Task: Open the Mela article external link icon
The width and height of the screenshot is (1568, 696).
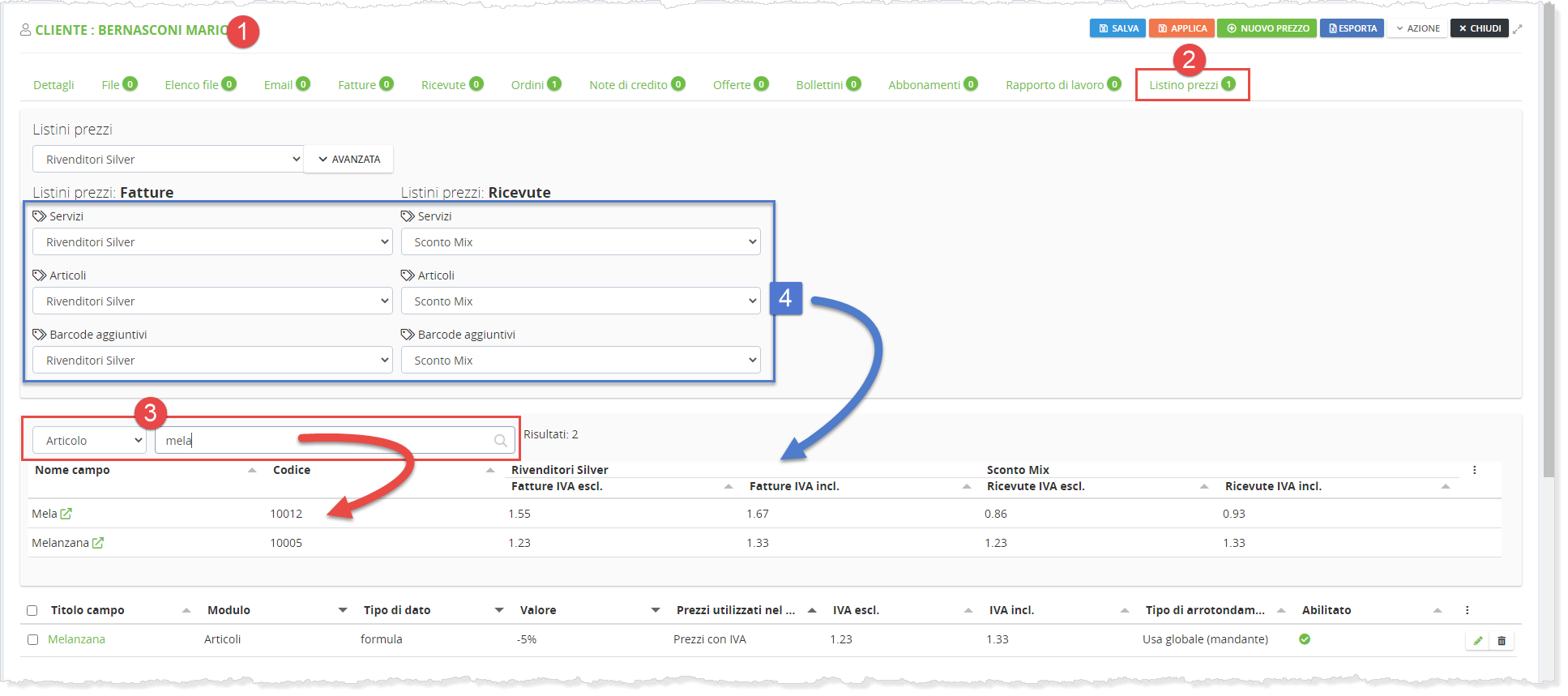Action: pos(66,514)
